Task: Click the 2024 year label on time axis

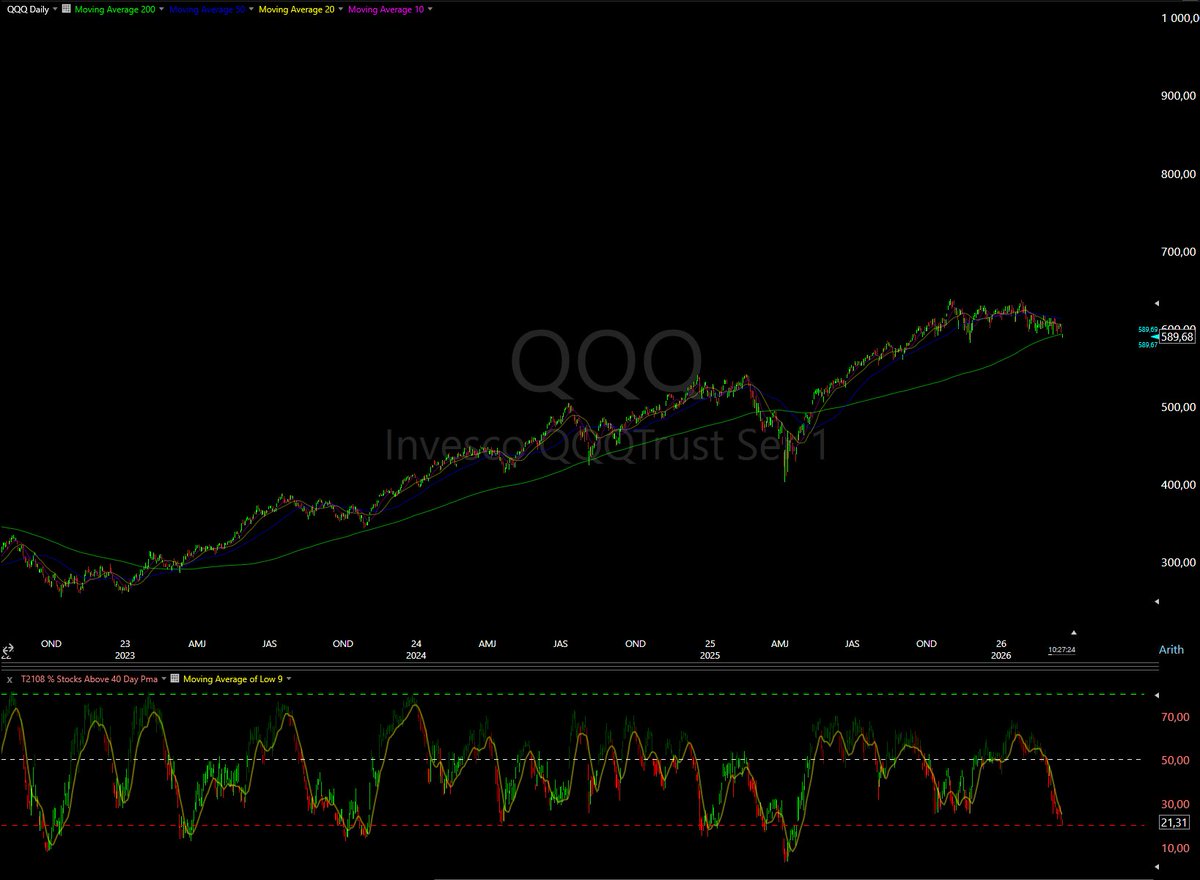Action: click(x=416, y=656)
